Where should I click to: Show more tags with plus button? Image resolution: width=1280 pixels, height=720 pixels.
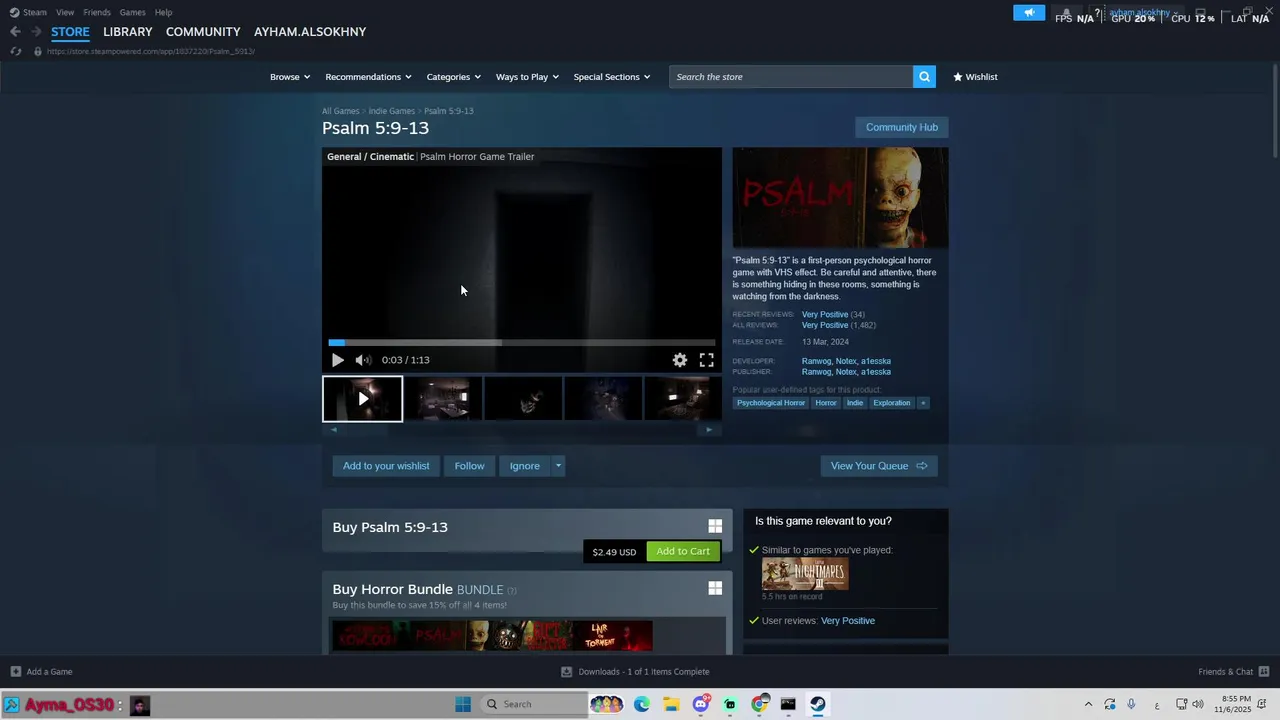923,403
